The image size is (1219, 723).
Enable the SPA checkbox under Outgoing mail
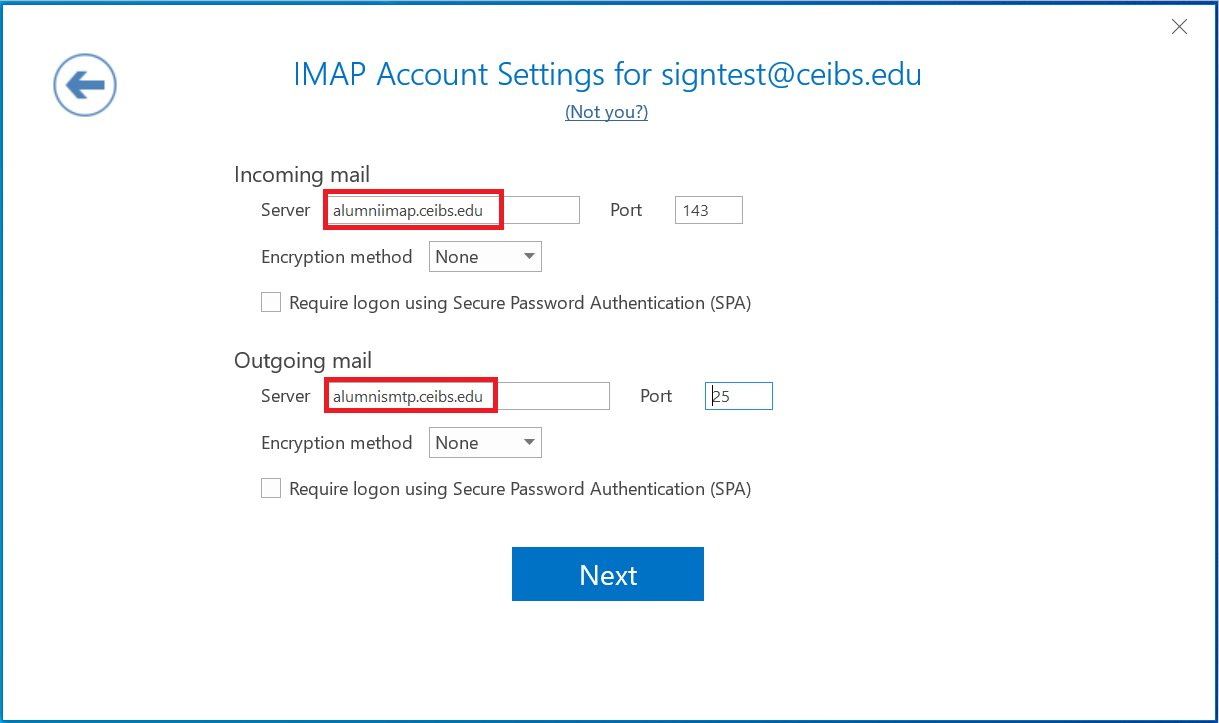pyautogui.click(x=271, y=488)
